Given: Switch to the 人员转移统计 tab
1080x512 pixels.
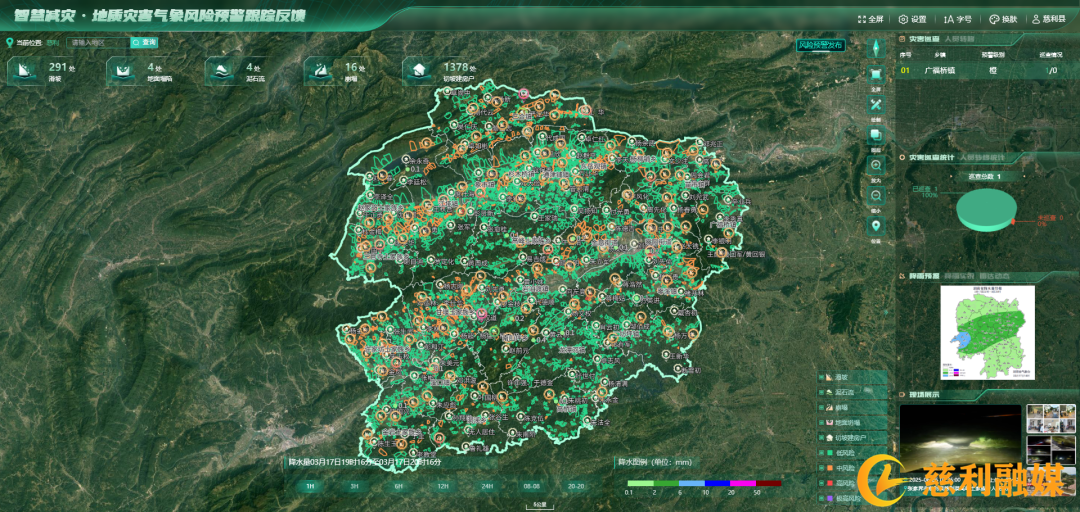Looking at the screenshot, I should click(981, 158).
